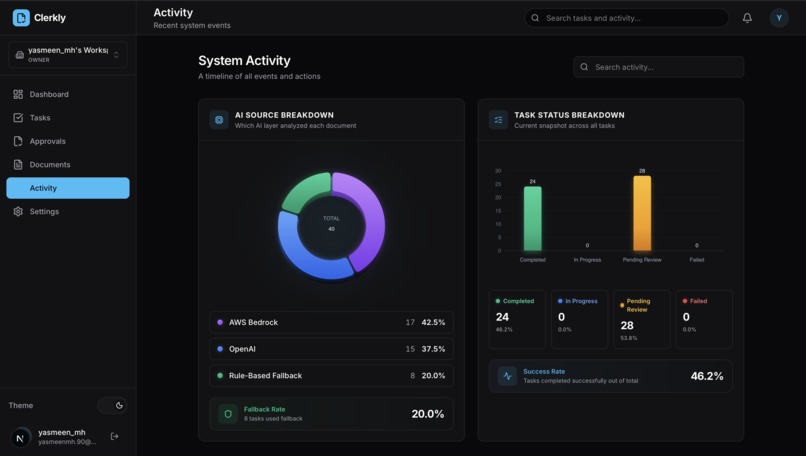Click the 53.8% pending review percentage
The image size is (806, 456).
click(629, 338)
